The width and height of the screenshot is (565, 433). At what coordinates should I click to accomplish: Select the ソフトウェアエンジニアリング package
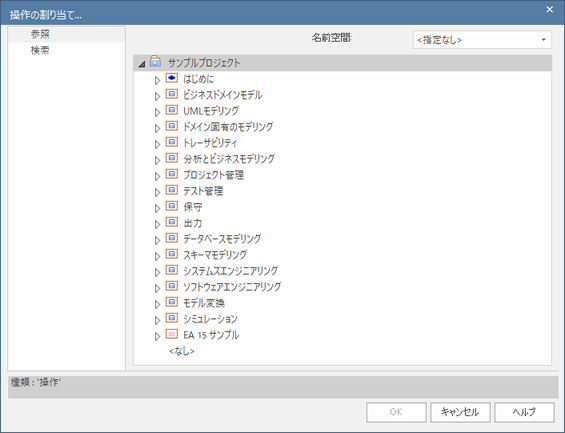click(x=232, y=287)
